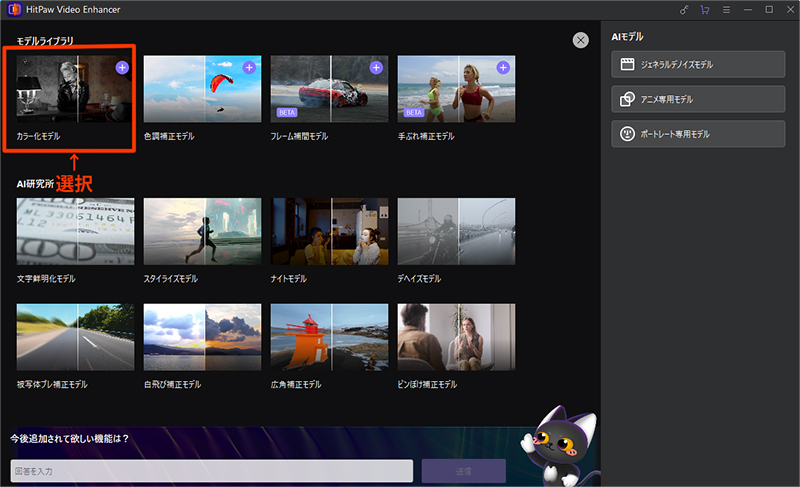
Task: Open the 被写体ブレ補正モデル road thumbnail
Action: pos(75,337)
